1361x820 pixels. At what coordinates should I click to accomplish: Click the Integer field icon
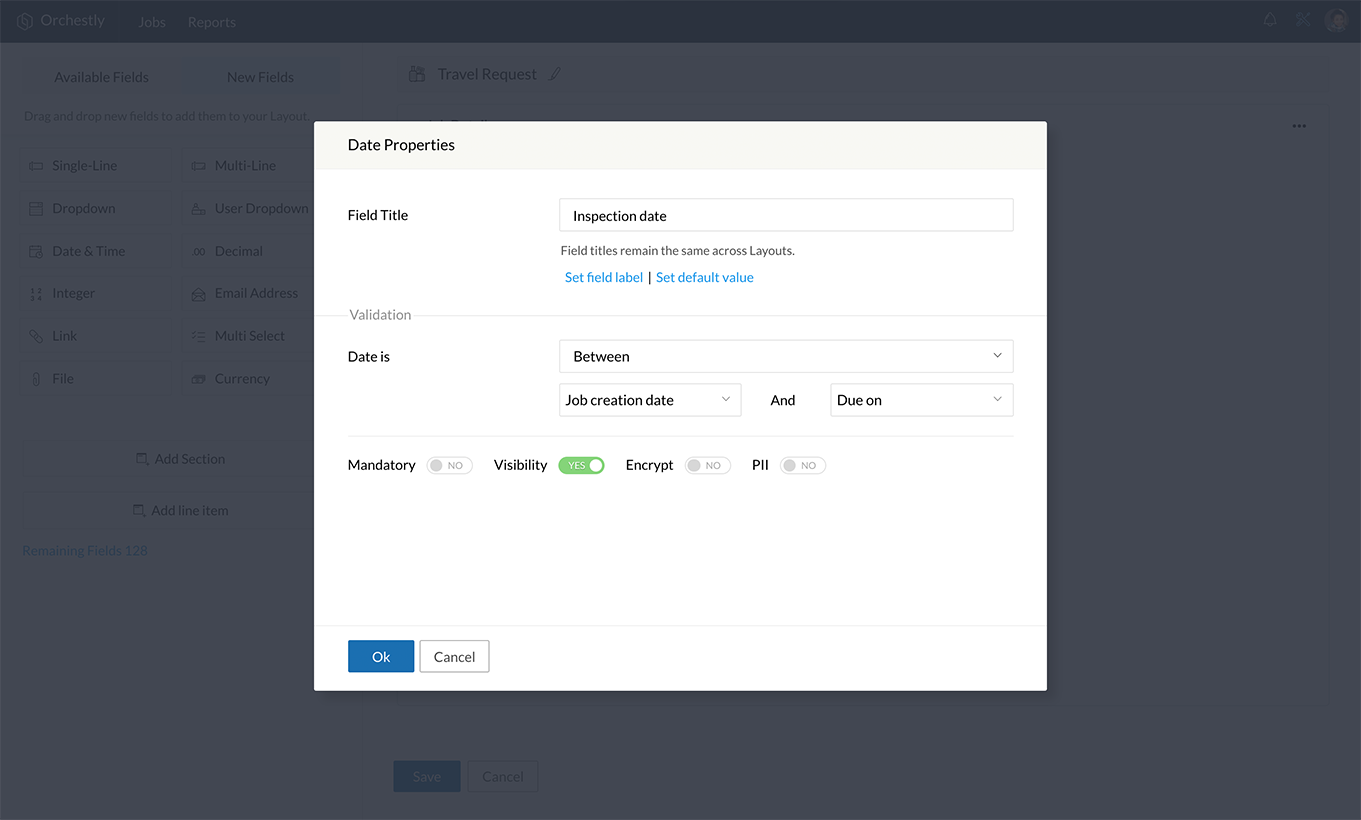[36, 294]
